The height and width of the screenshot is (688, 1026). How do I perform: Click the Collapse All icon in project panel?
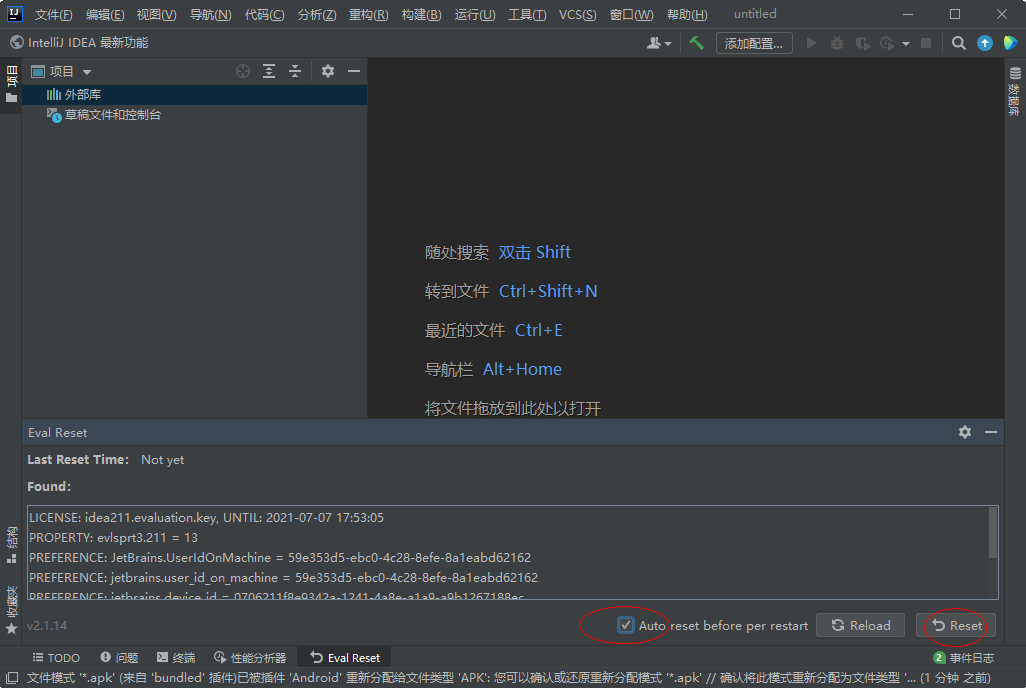[295, 71]
